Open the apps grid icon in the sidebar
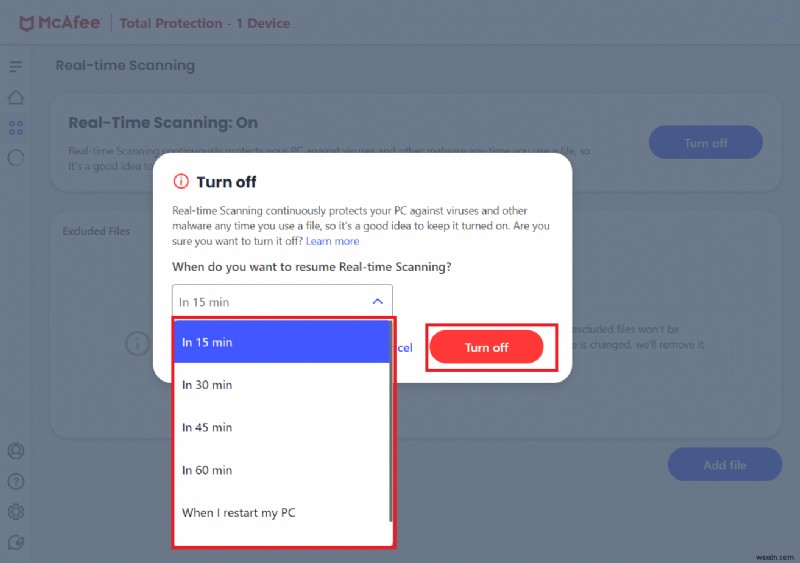Screen dimensions: 800x563 15,128
